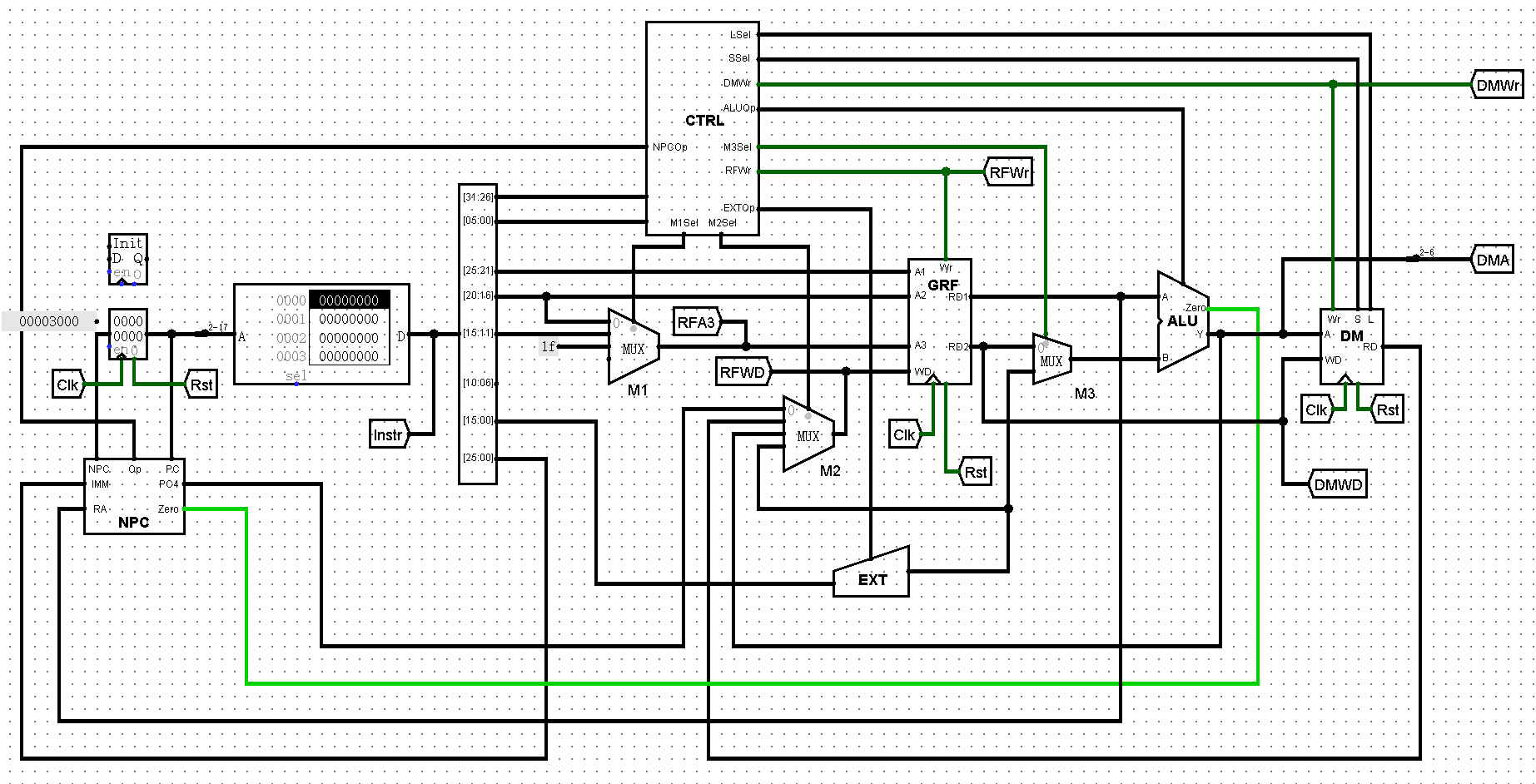The width and height of the screenshot is (1536, 784).
Task: Click the DMWr output tunnel
Action: (1497, 85)
